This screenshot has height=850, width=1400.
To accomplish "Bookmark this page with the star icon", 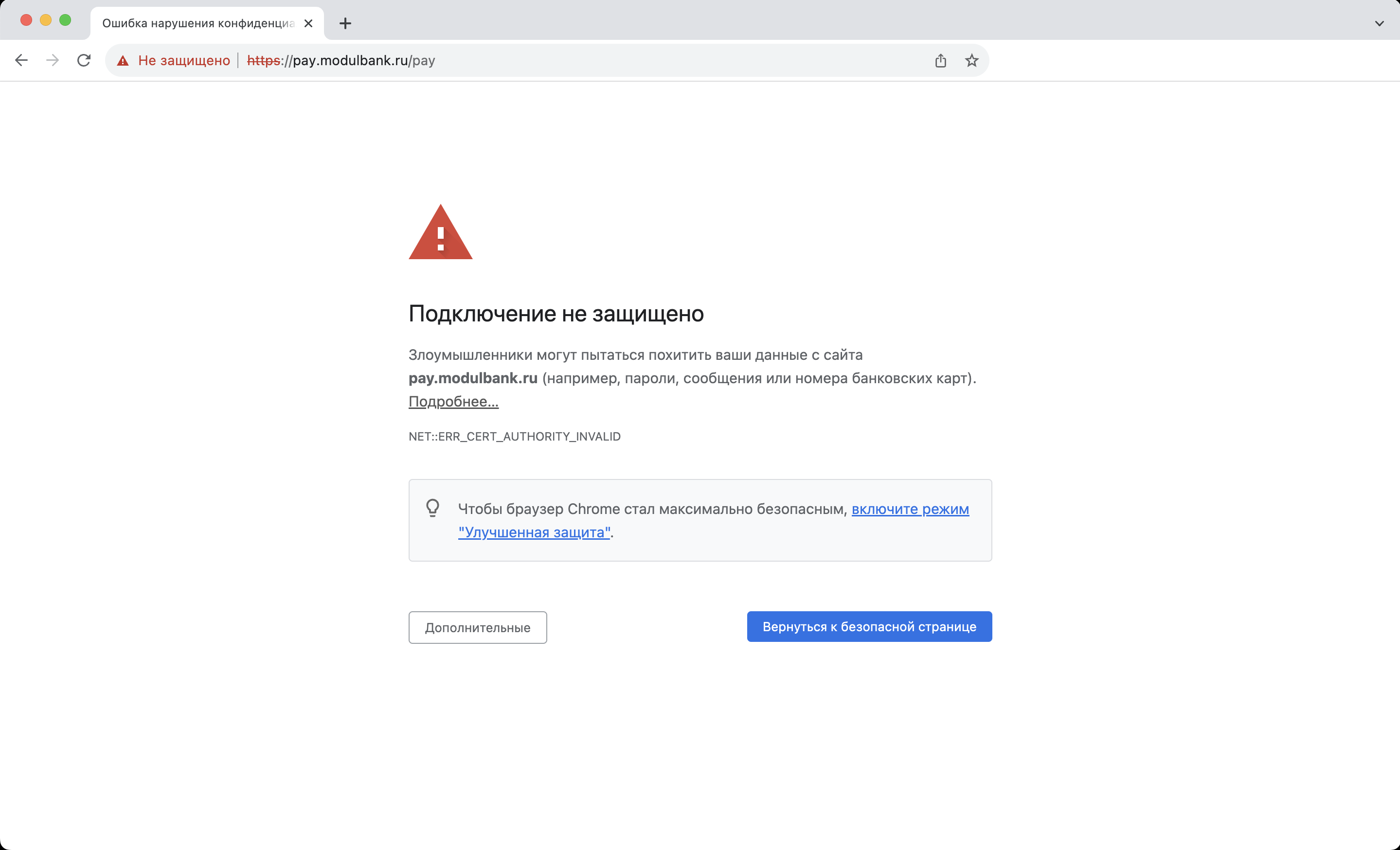I will [971, 61].
